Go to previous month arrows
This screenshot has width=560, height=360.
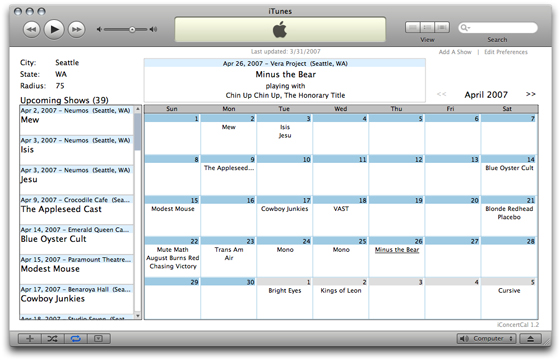click(441, 94)
